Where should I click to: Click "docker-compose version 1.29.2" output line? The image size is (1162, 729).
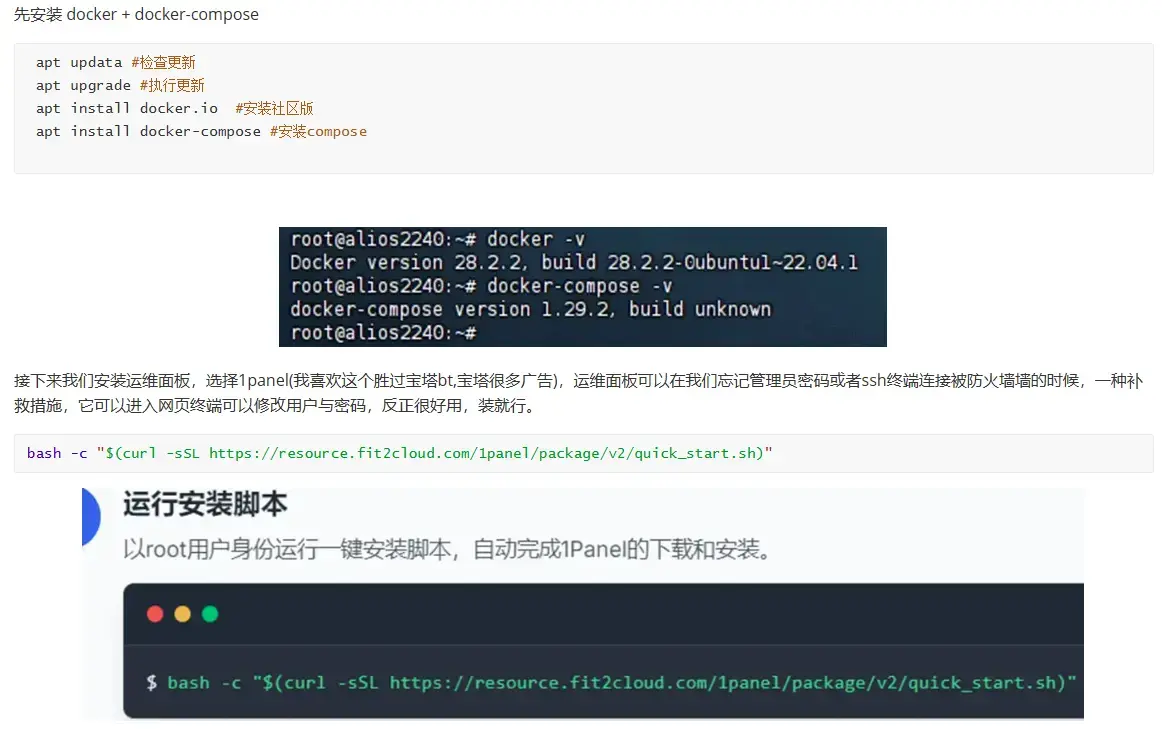[530, 309]
